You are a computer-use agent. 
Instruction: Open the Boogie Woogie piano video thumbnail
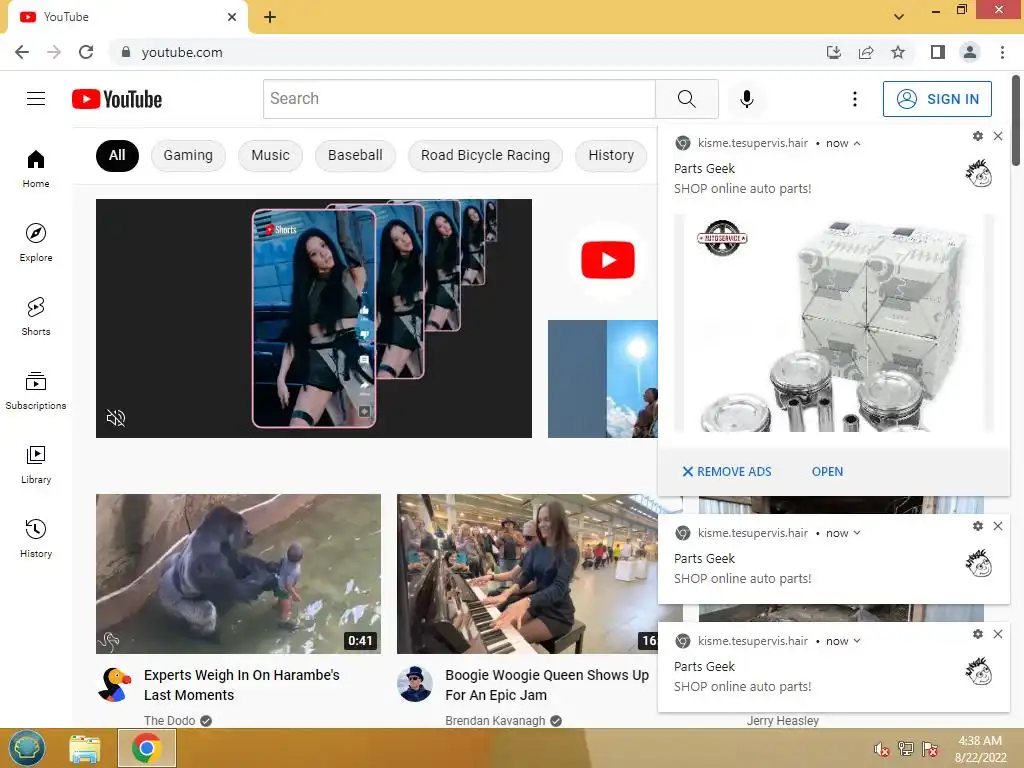(x=527, y=573)
